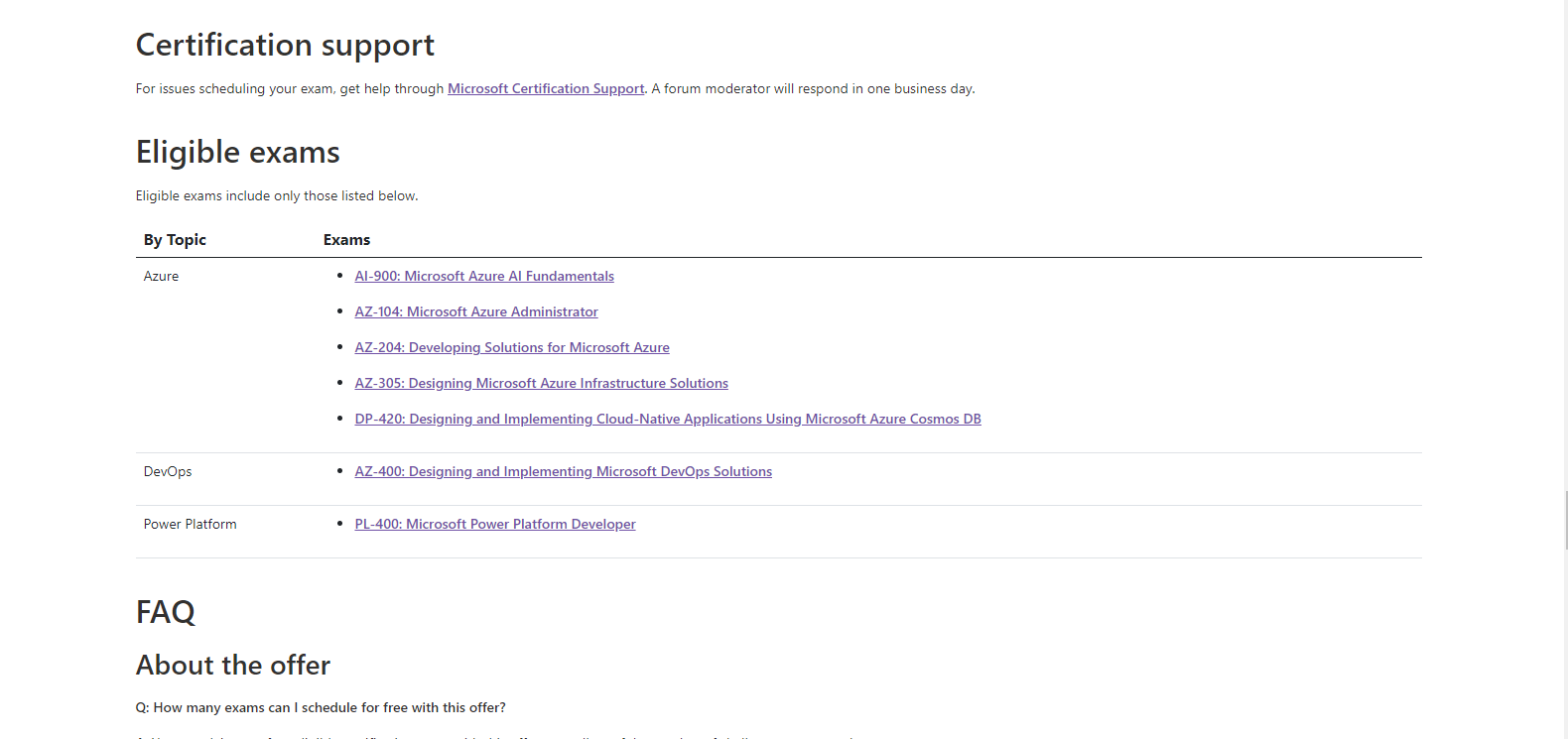Image resolution: width=1568 pixels, height=739 pixels.
Task: Open AZ-400 Microsoft DevOps Solutions exam link
Action: pos(563,471)
